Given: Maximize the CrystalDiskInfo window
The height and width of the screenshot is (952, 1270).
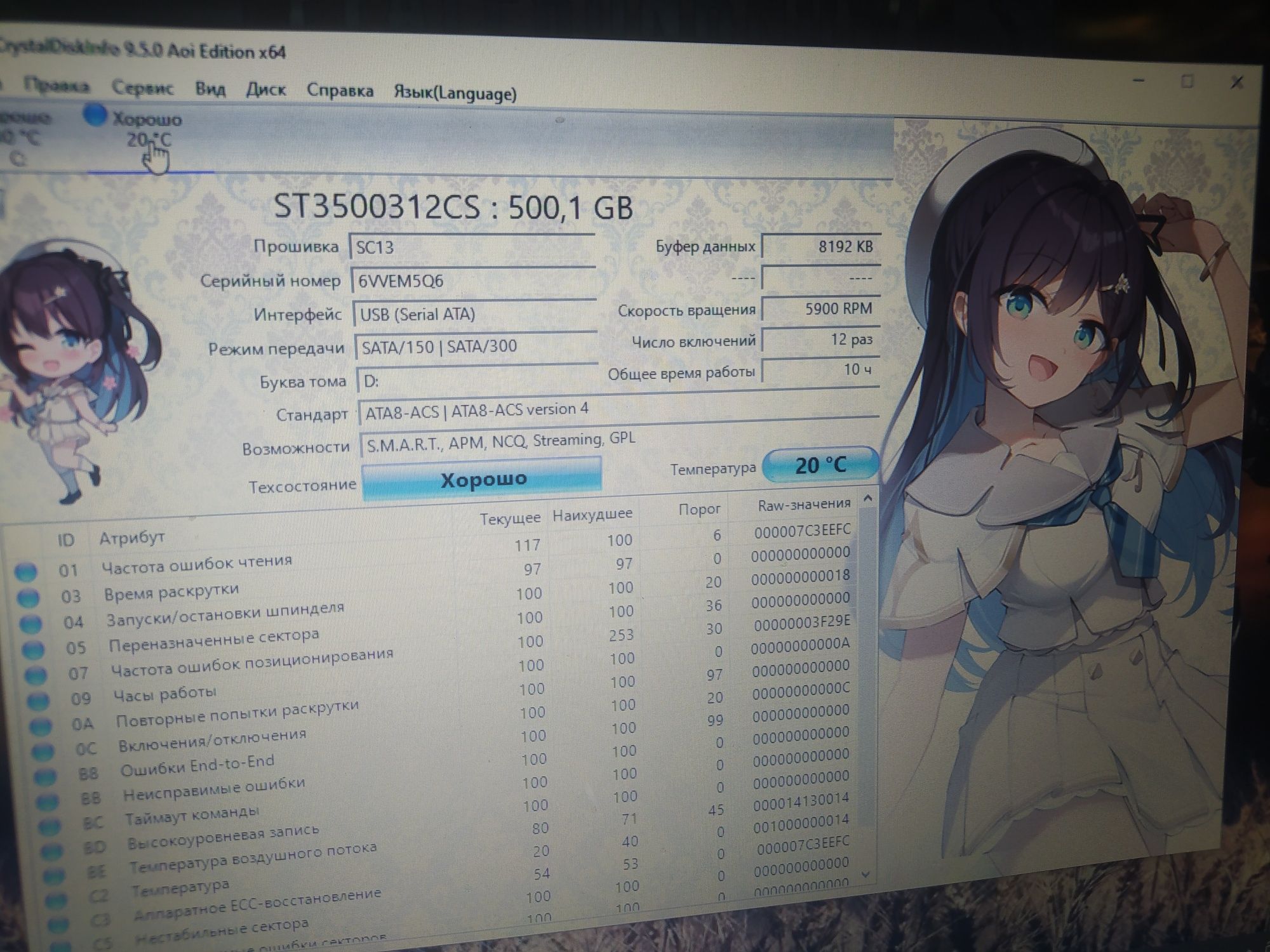Looking at the screenshot, I should click(1187, 81).
